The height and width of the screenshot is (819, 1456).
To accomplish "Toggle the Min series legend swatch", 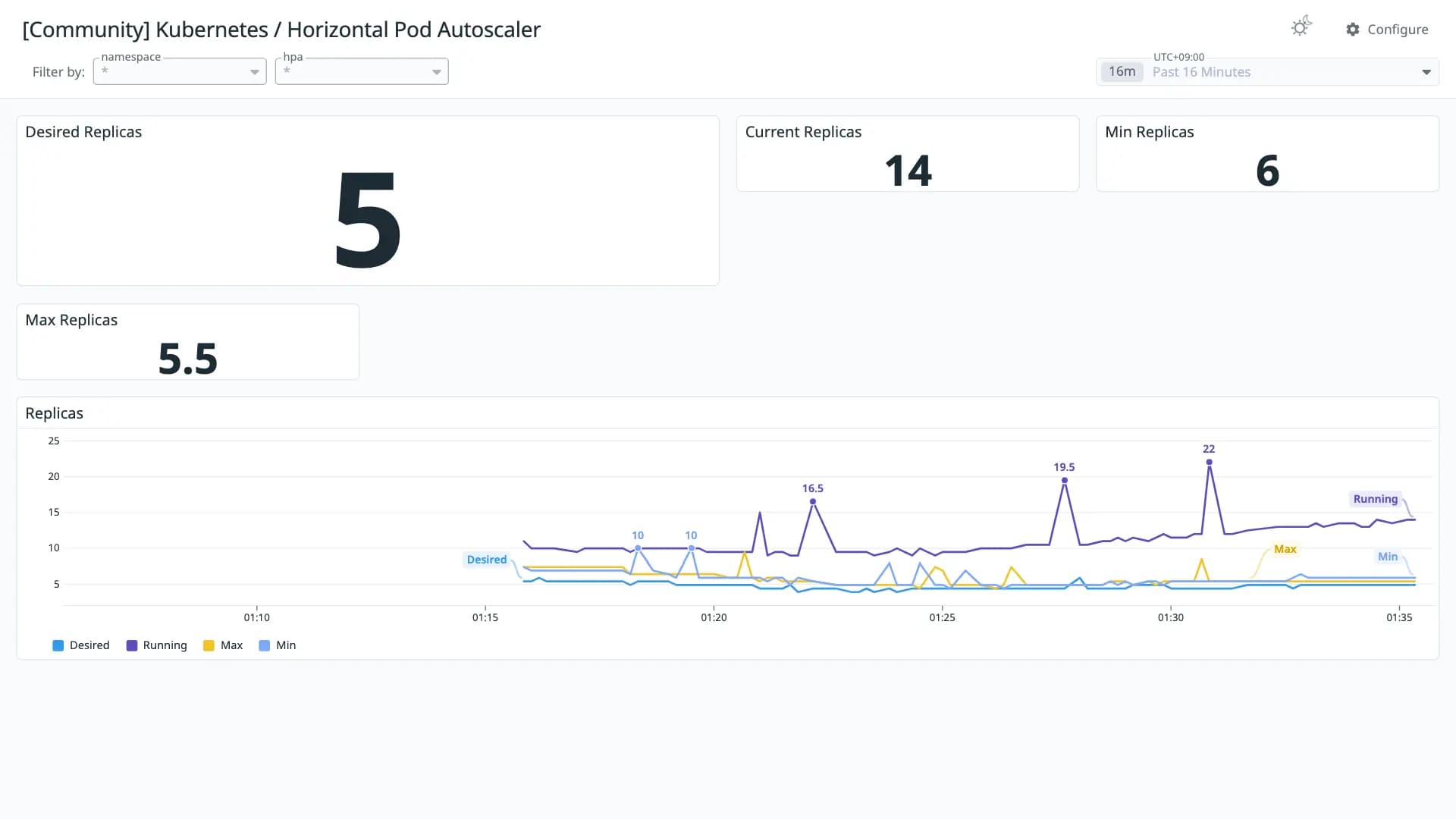I will coord(264,645).
